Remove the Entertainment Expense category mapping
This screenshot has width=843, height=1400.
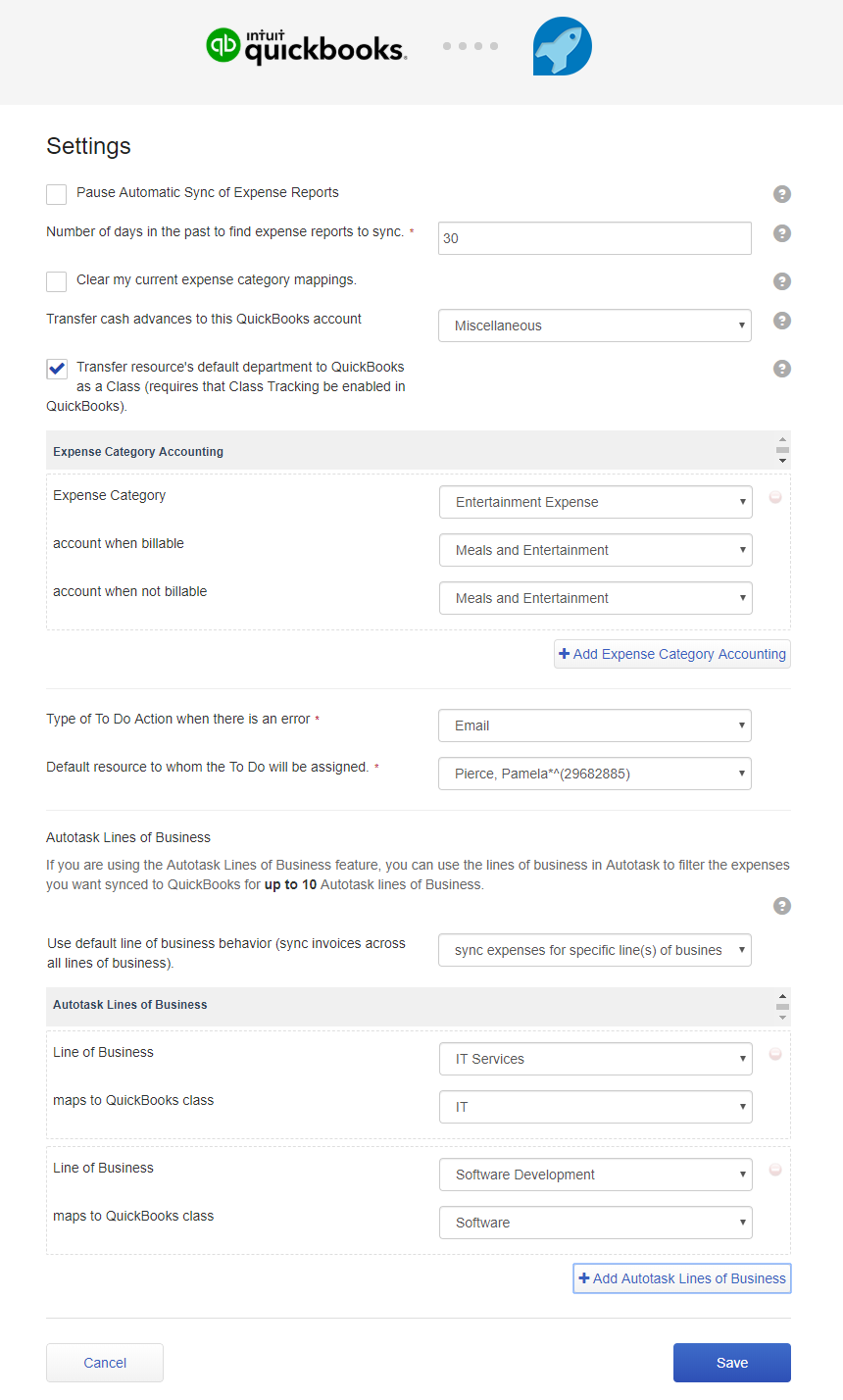pyautogui.click(x=775, y=498)
